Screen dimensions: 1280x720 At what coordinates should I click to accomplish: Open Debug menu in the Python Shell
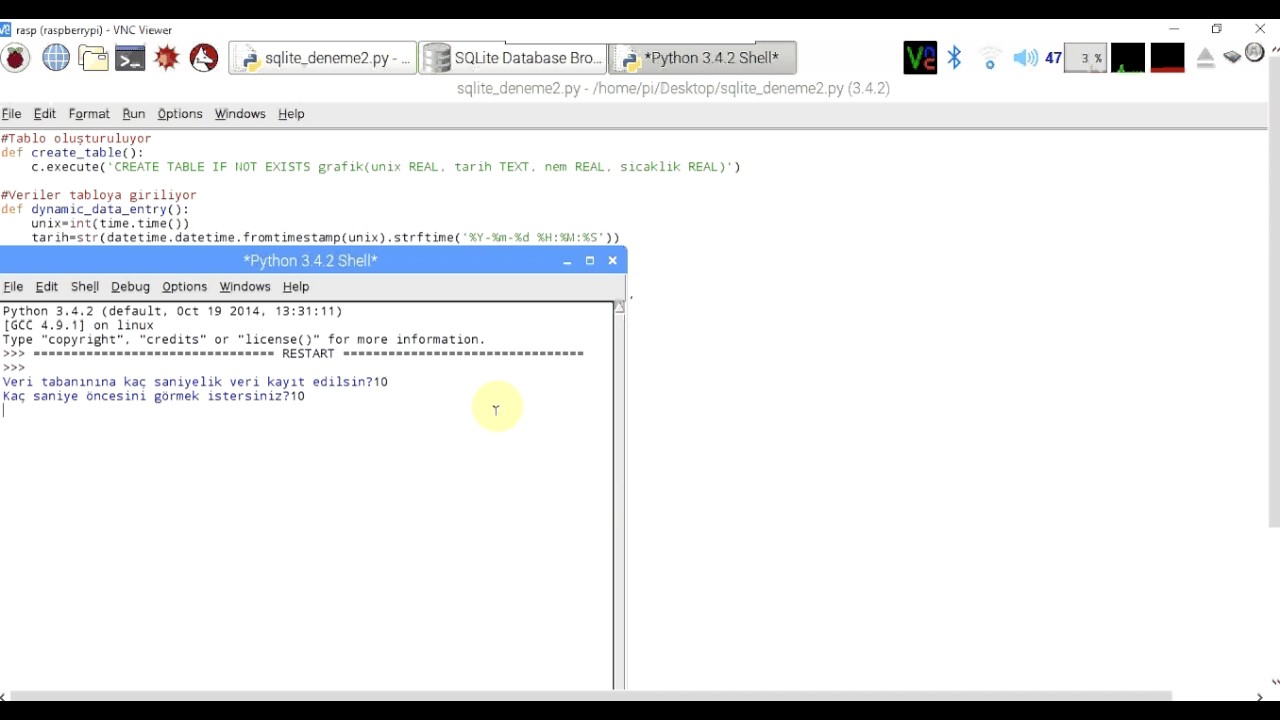[x=130, y=287]
